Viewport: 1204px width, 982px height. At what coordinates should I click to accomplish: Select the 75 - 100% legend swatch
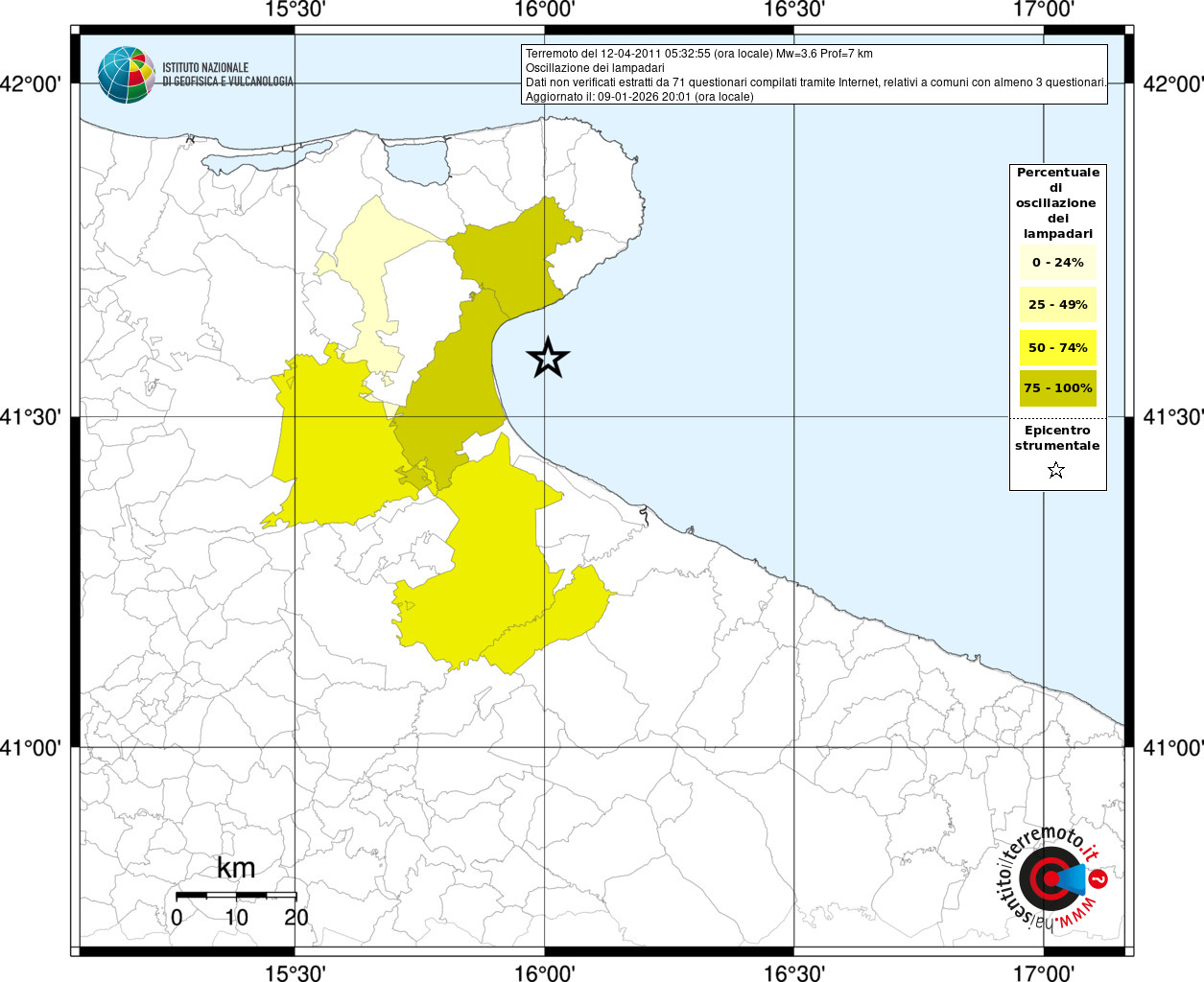[x=1057, y=388]
